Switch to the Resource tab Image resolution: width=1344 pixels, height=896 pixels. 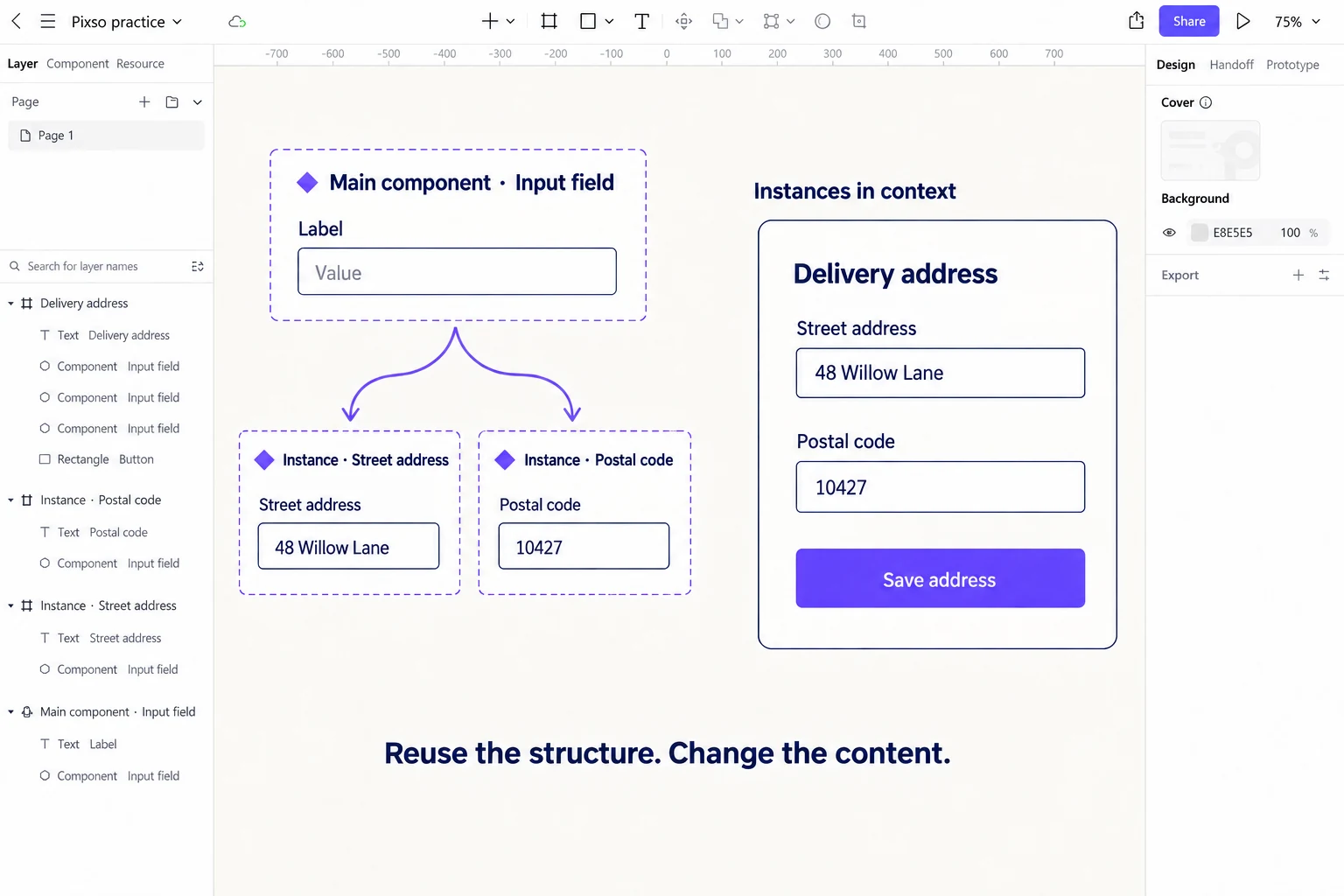tap(140, 64)
